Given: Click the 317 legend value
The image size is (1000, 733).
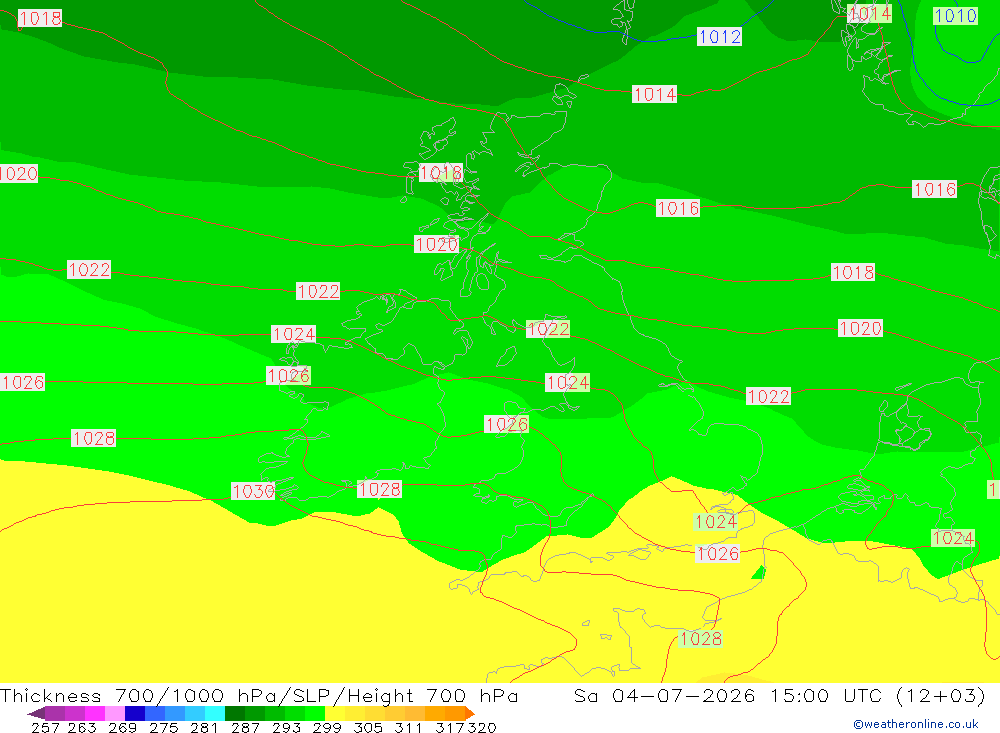Looking at the screenshot, I should coord(450,727).
